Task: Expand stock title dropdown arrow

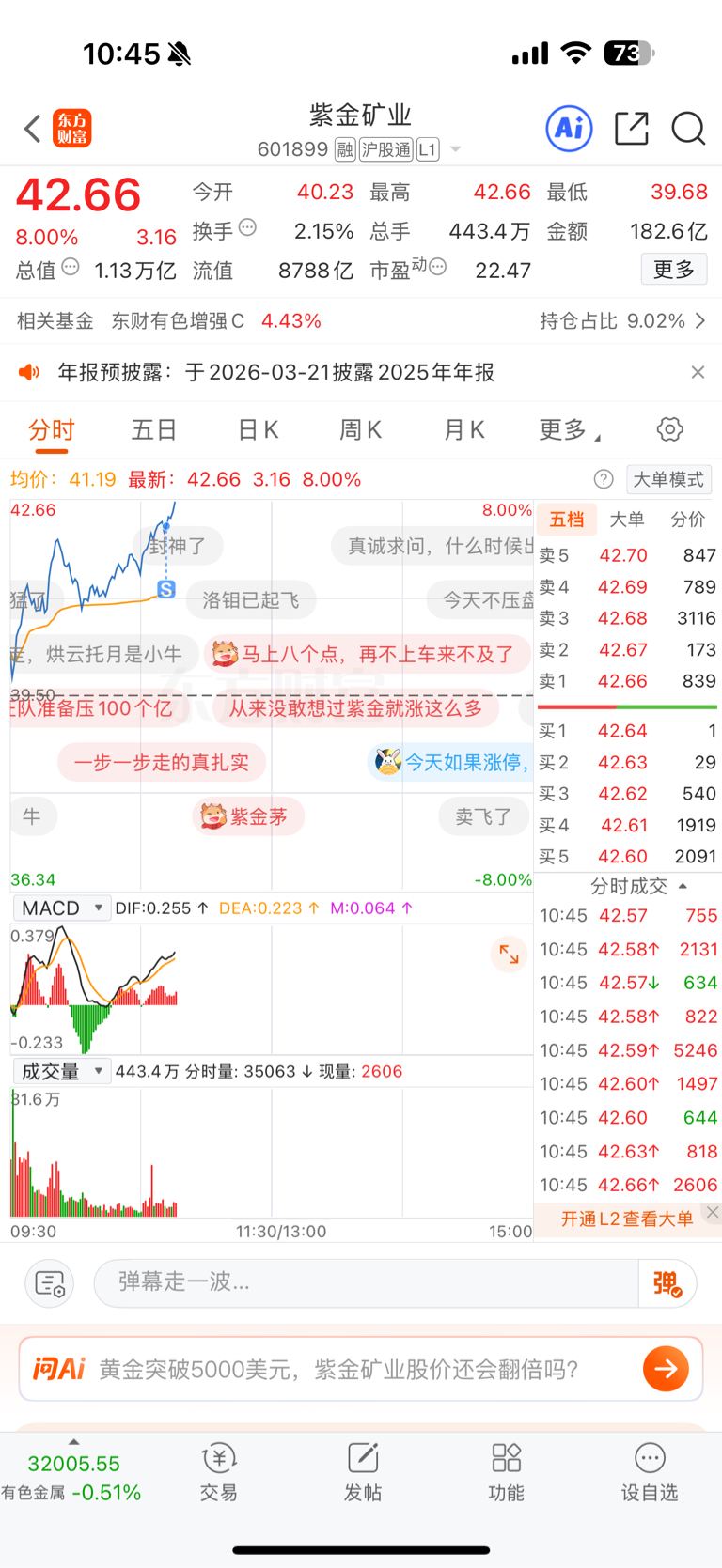Action: (456, 149)
